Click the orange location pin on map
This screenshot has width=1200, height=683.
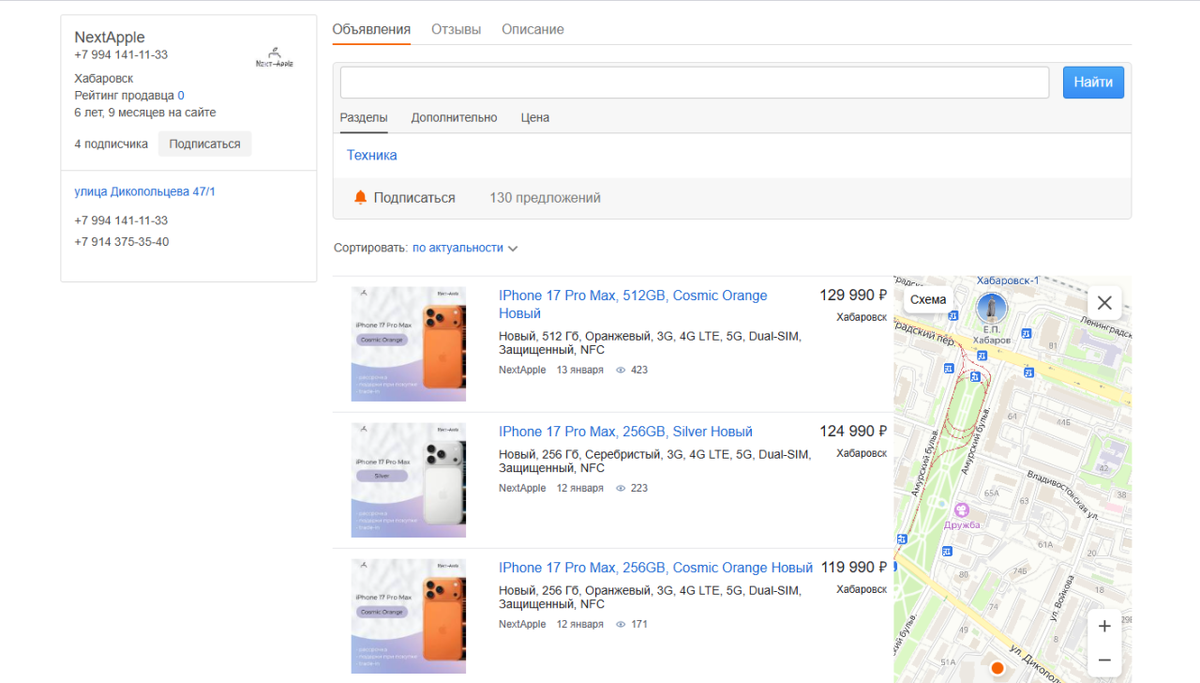point(996,668)
